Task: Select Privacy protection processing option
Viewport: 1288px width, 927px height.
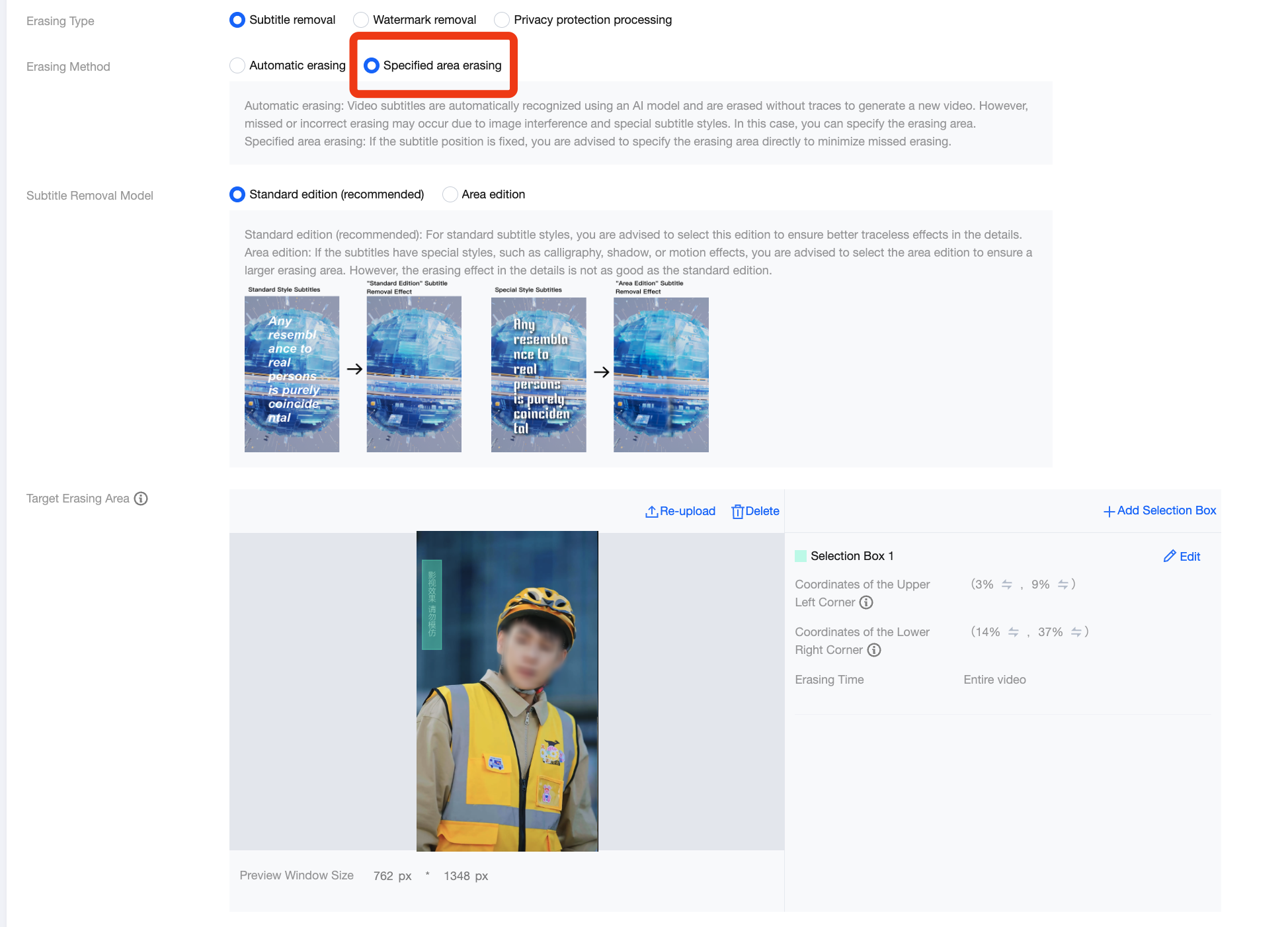Action: pos(502,20)
